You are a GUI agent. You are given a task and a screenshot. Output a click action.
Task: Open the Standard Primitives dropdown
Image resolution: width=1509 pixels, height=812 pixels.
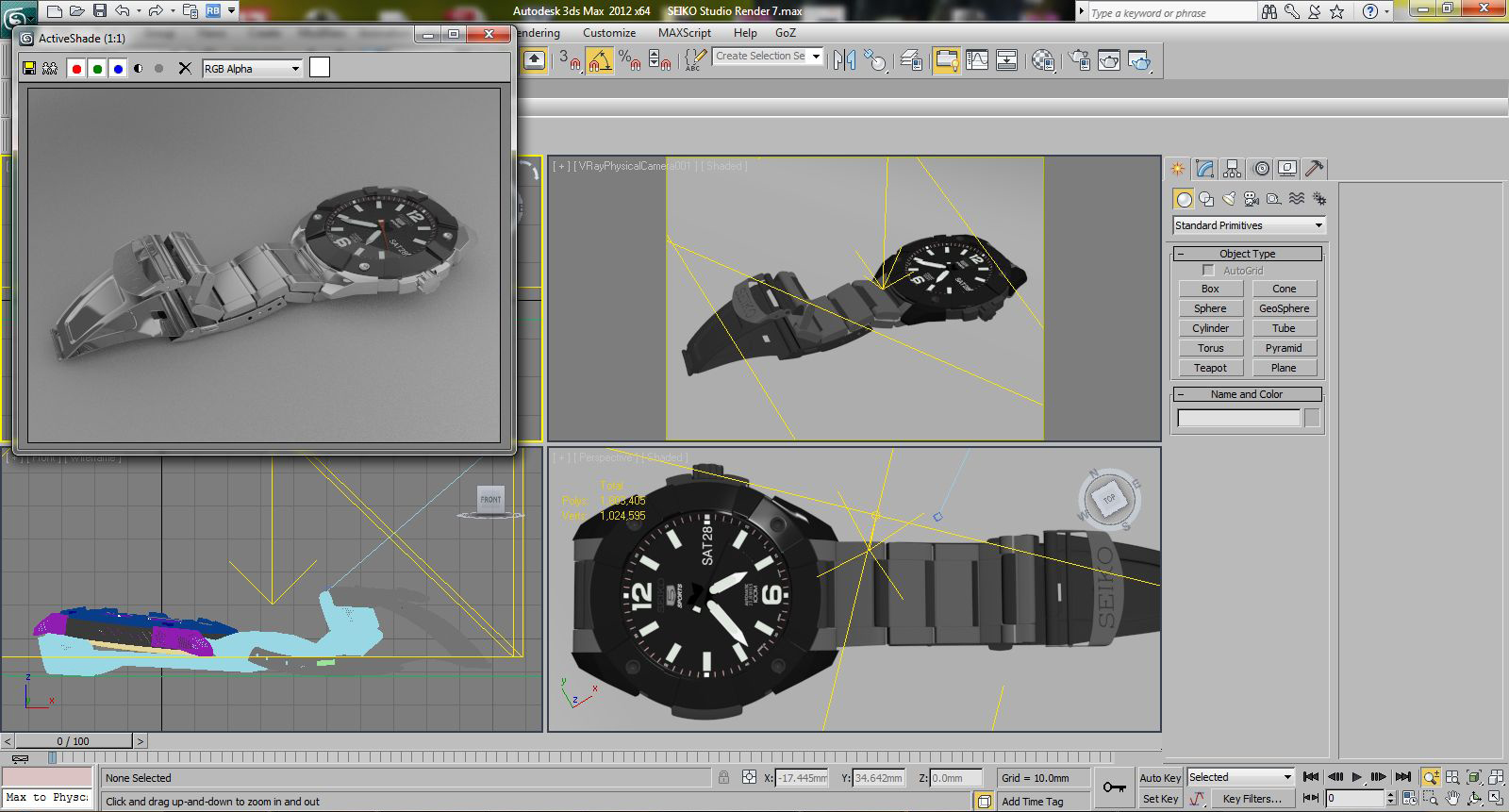click(x=1249, y=225)
